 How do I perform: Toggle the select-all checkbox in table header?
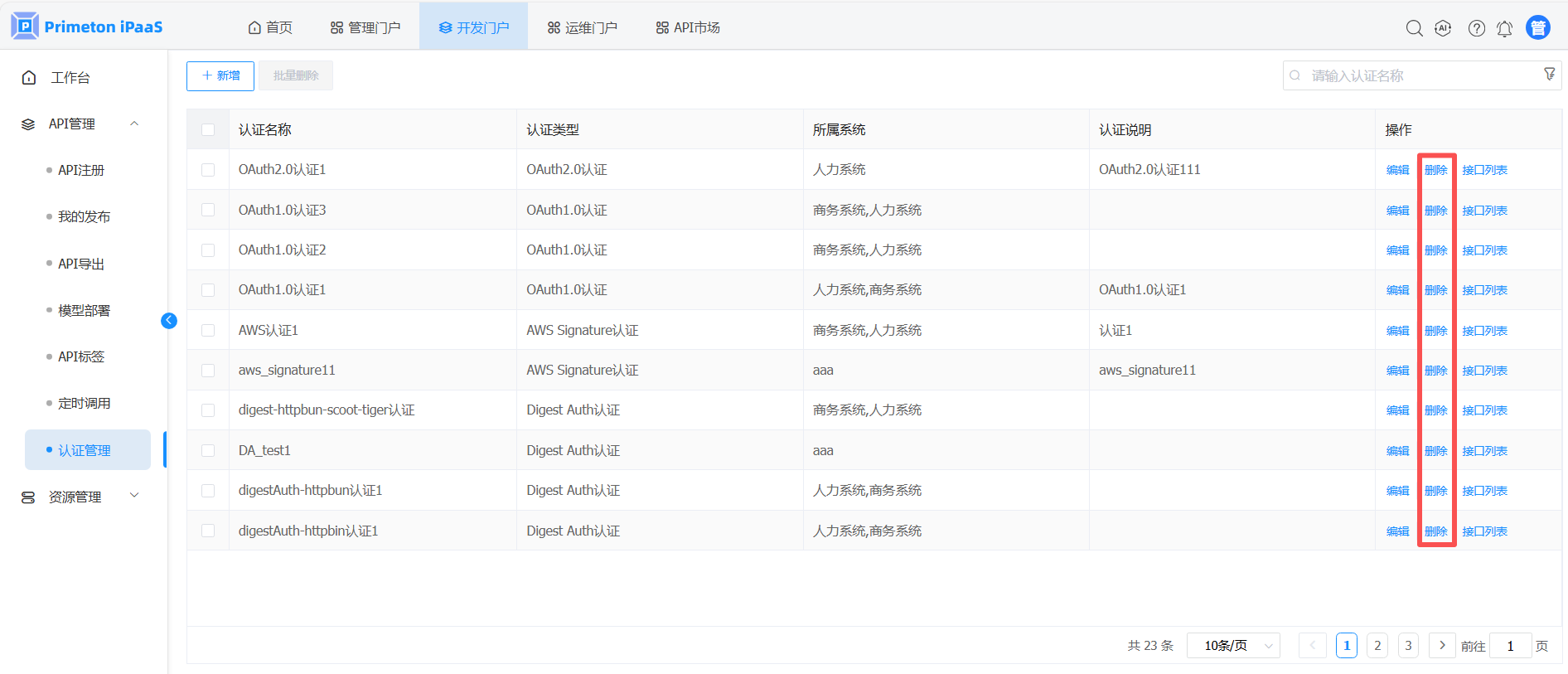[208, 130]
